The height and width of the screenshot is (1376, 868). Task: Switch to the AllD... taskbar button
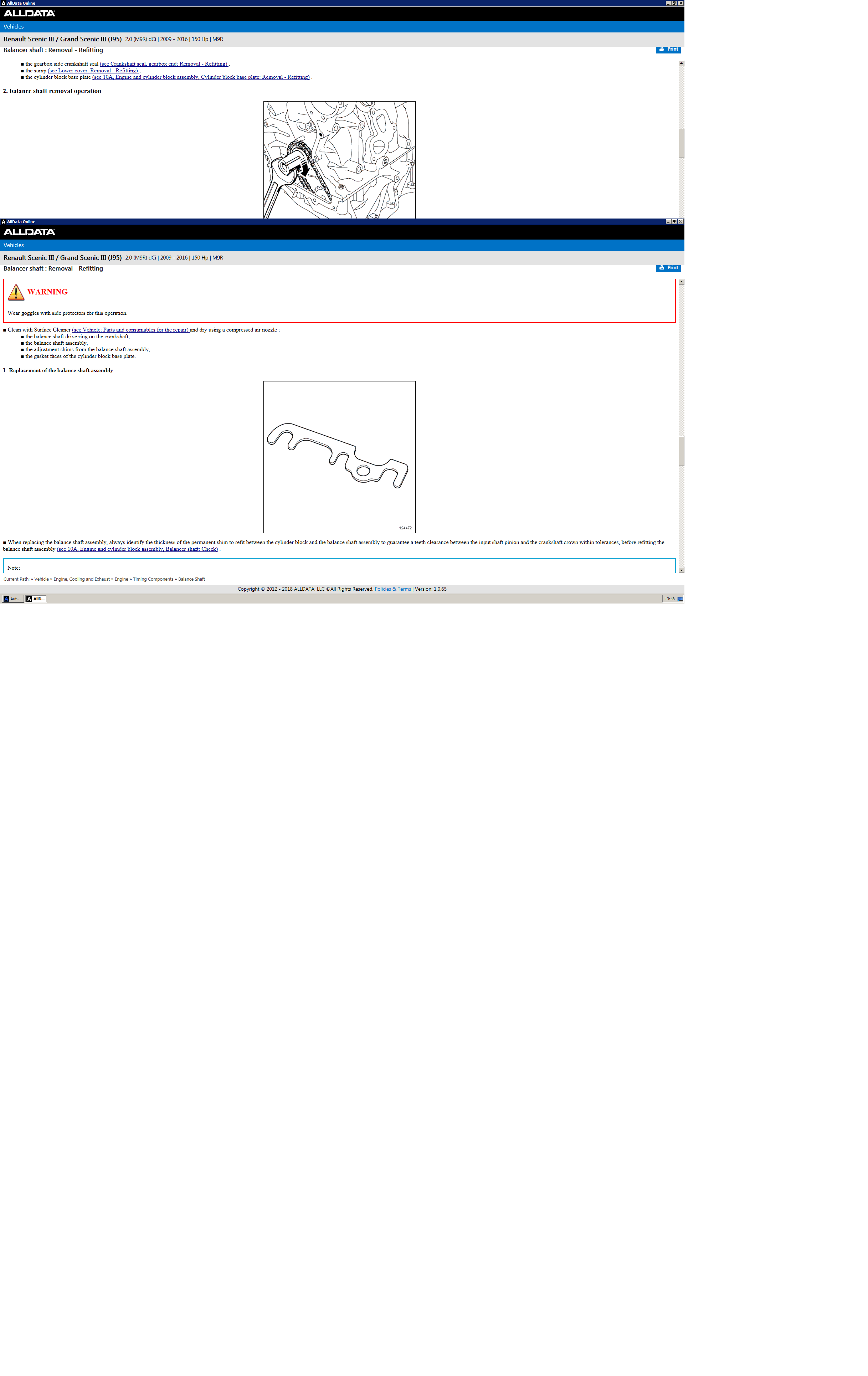point(35,599)
